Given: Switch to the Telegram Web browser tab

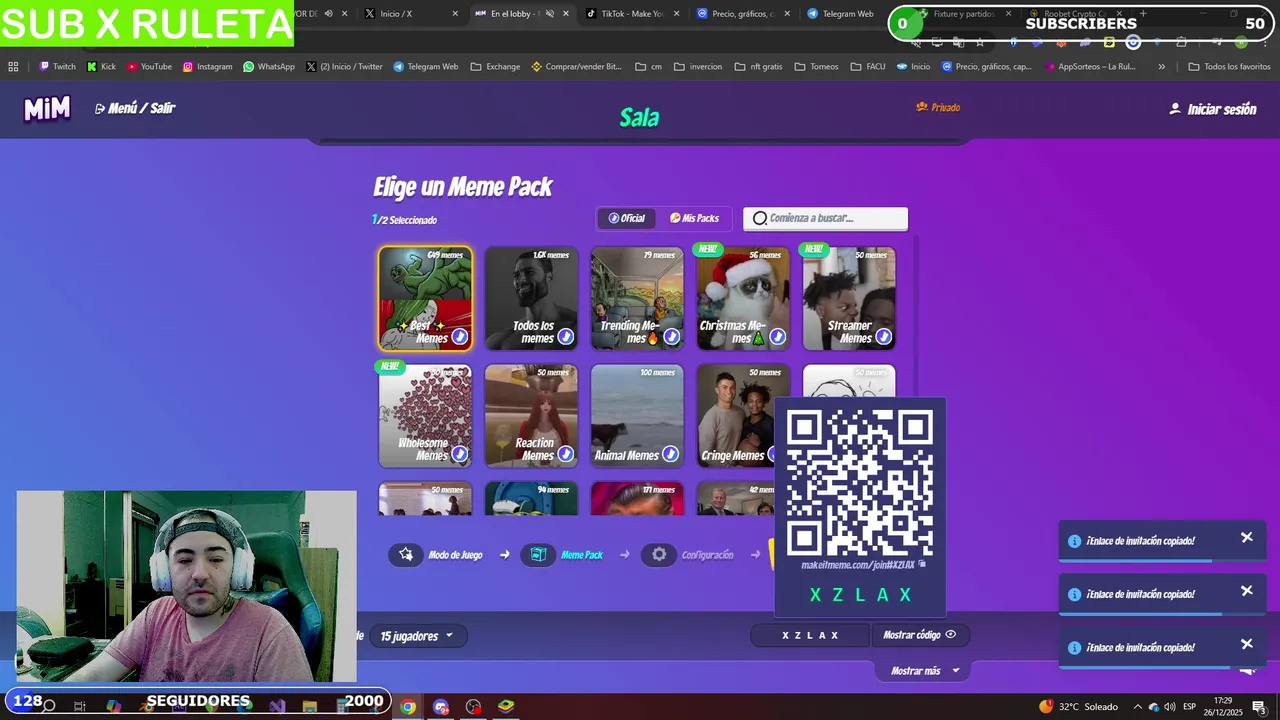Looking at the screenshot, I should [842, 14].
